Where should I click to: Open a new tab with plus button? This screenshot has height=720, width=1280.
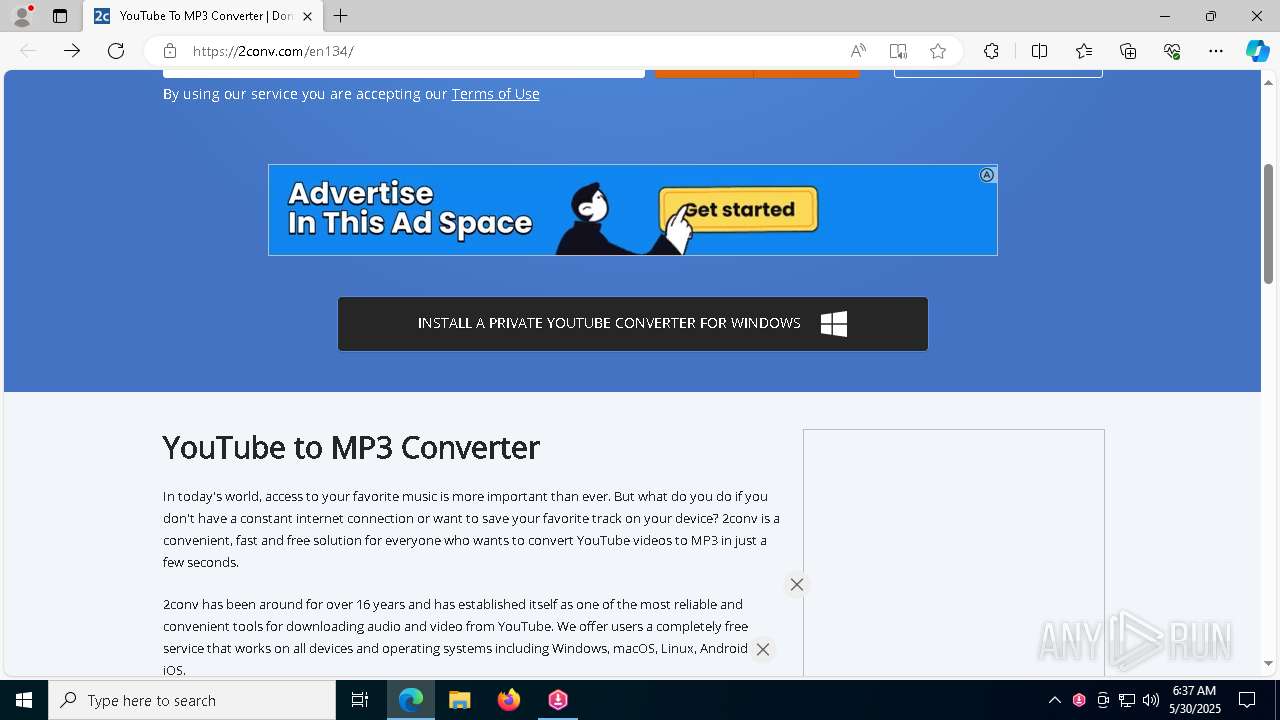coord(341,16)
